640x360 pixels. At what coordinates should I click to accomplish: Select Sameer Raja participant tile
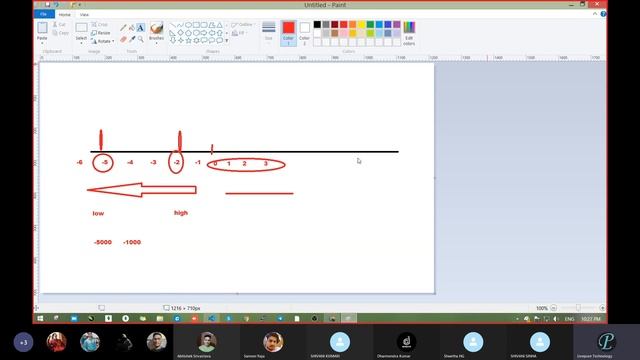pos(273,342)
